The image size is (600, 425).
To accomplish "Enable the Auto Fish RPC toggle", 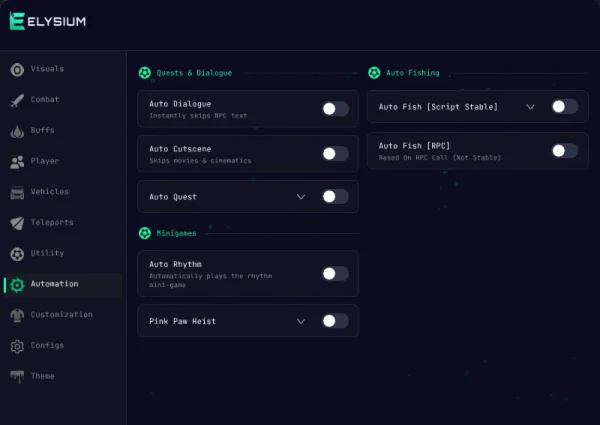I will pos(565,150).
